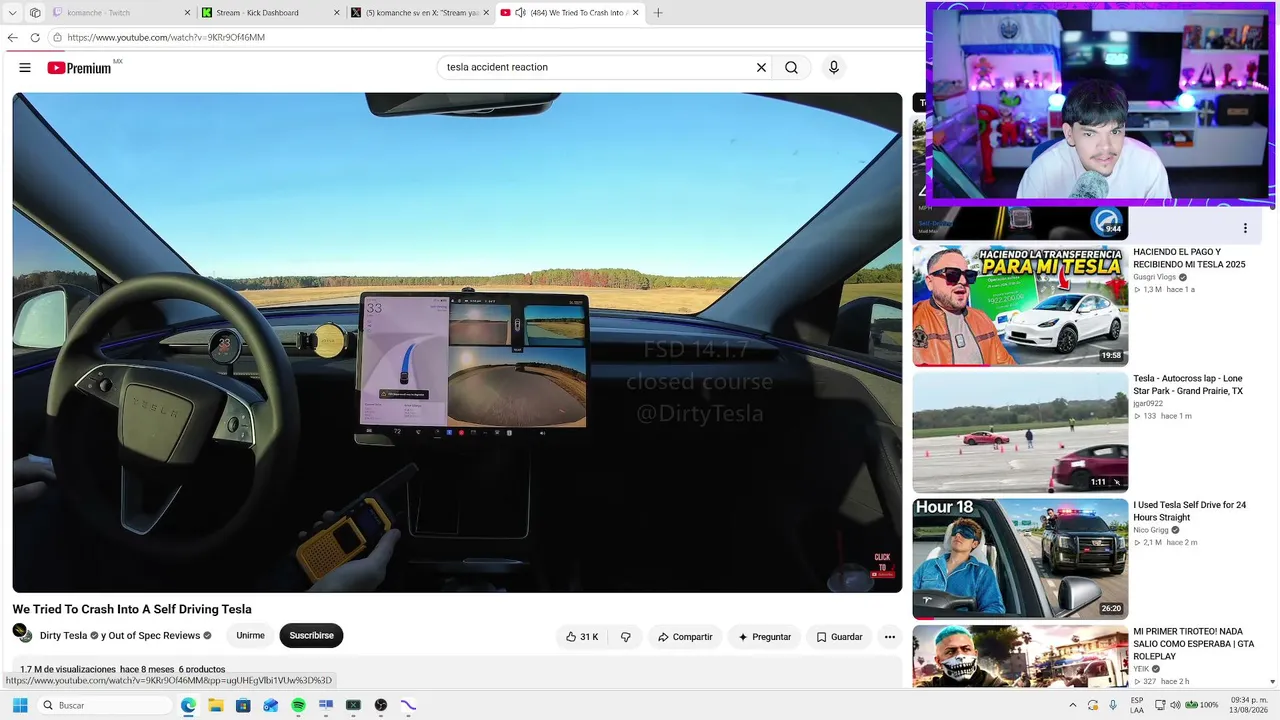
Task: Dislike the video
Action: coord(626,636)
